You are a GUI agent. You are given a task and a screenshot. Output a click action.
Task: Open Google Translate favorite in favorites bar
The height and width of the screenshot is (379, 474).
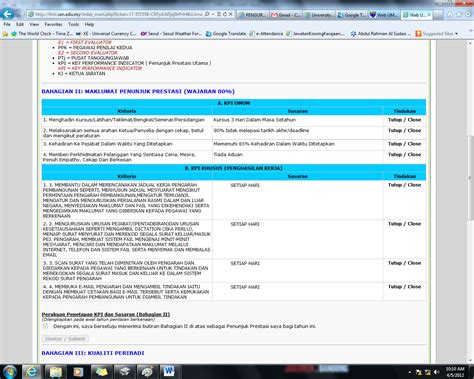(x=226, y=34)
